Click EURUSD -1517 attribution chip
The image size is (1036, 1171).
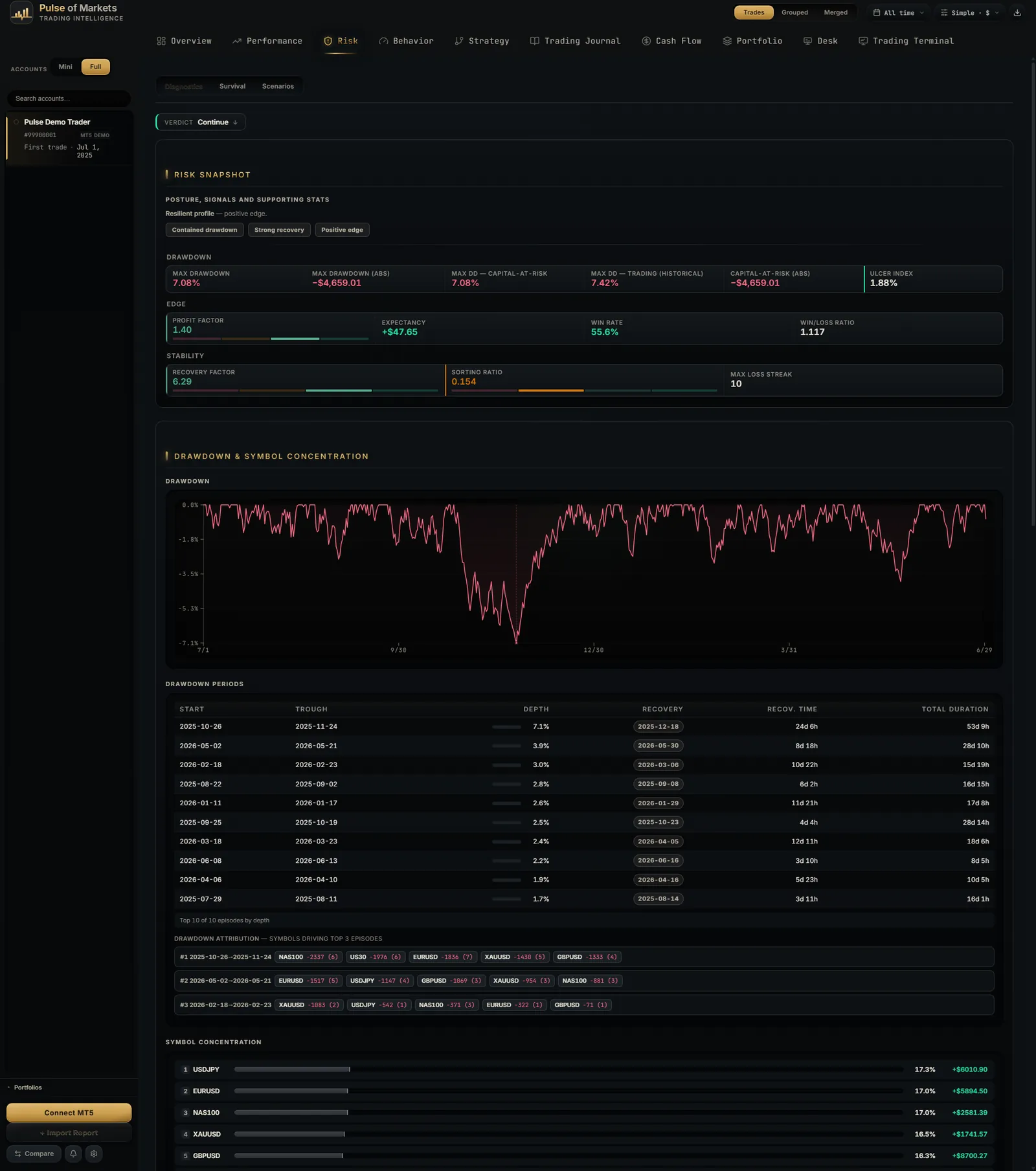[308, 981]
